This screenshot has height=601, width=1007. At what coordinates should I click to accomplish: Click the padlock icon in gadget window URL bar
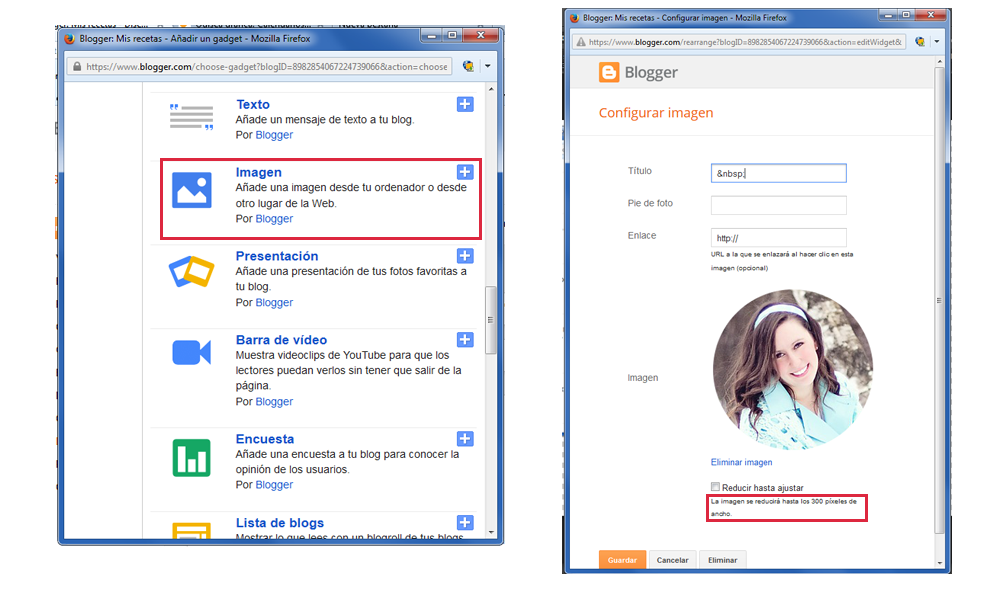(x=77, y=66)
